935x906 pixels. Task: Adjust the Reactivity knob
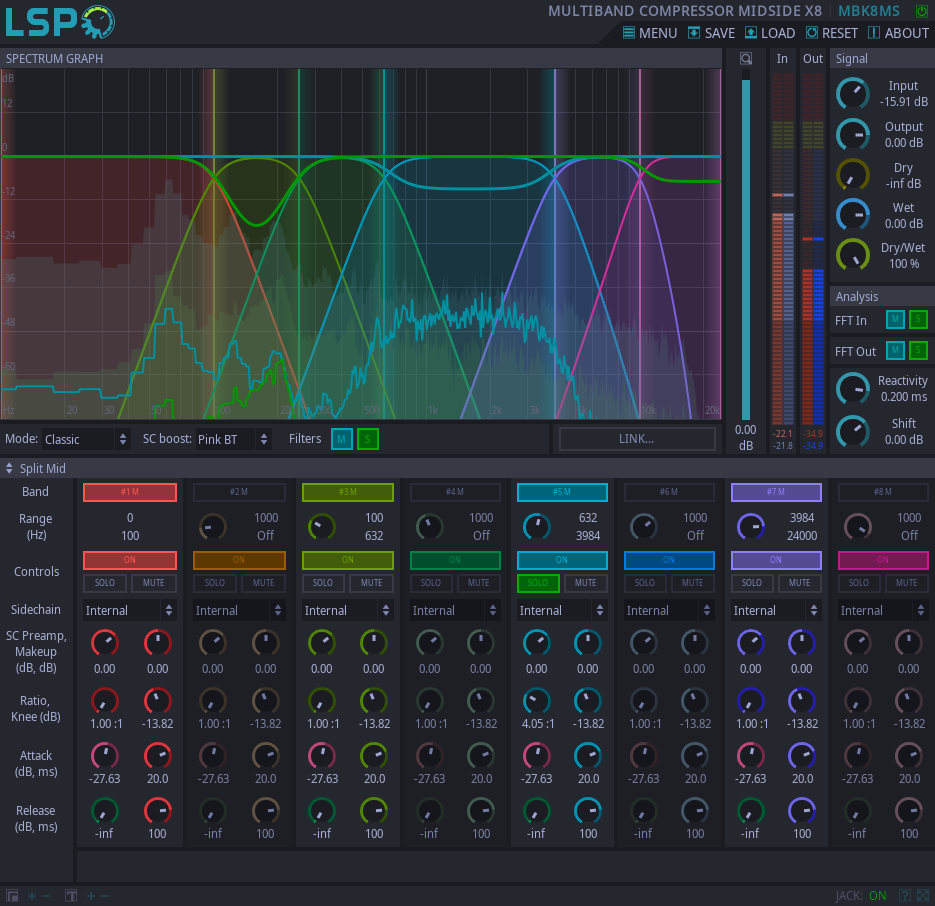click(x=853, y=389)
